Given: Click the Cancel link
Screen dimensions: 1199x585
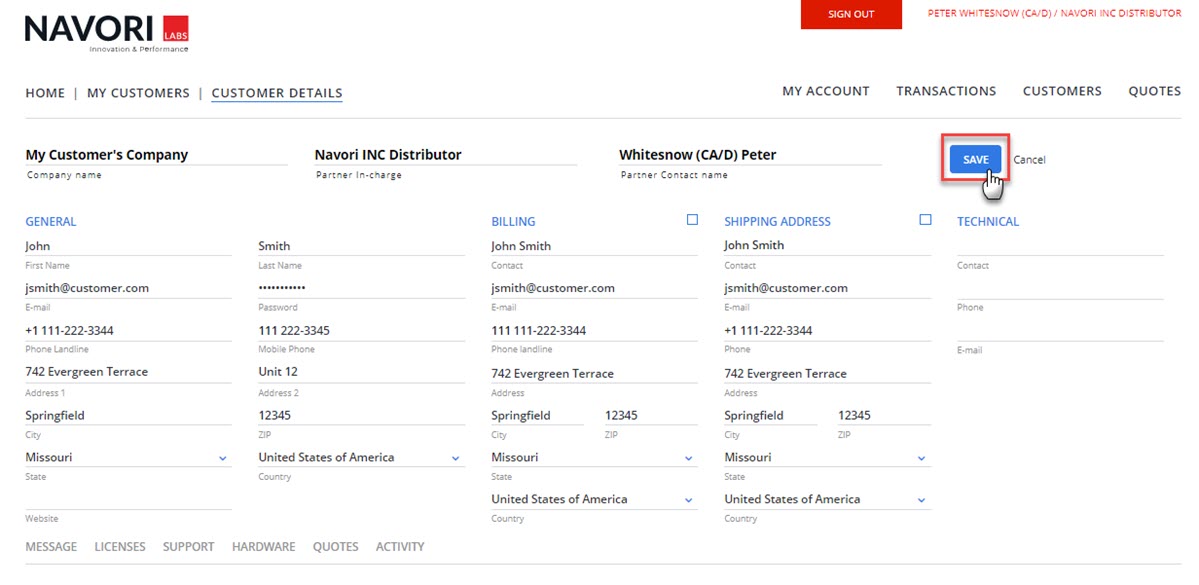Looking at the screenshot, I should [1029, 160].
